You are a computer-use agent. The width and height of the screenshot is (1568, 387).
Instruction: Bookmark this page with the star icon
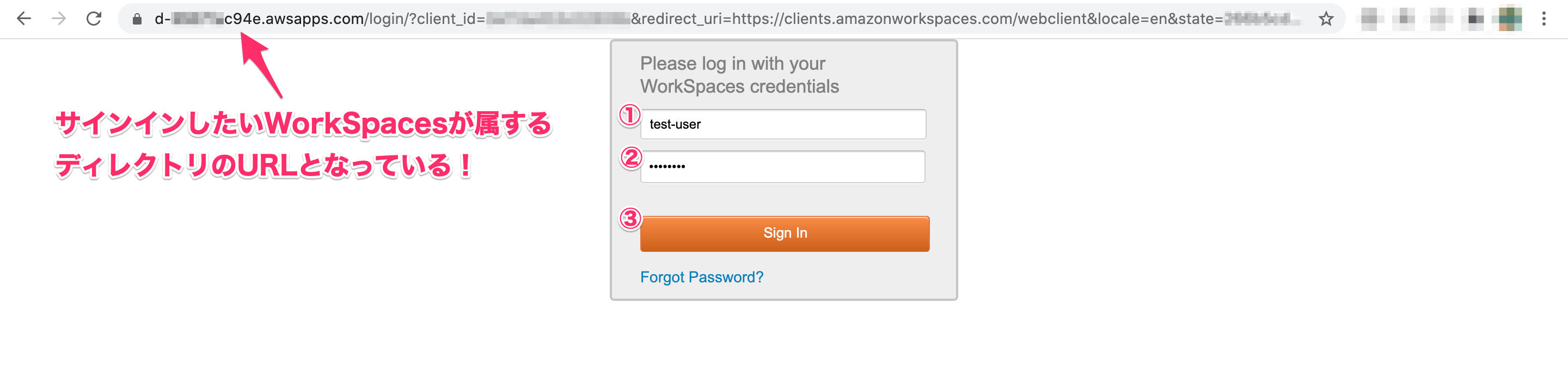1326,20
